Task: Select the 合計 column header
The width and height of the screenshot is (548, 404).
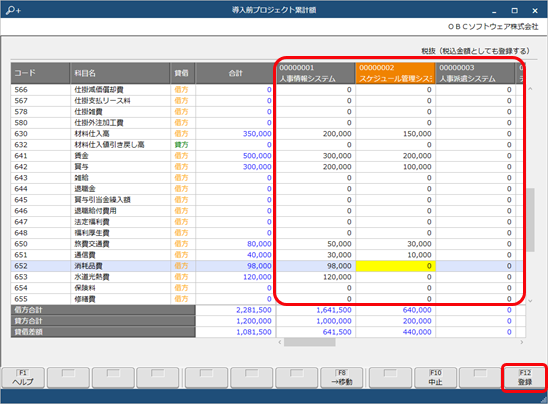Action: tap(236, 73)
